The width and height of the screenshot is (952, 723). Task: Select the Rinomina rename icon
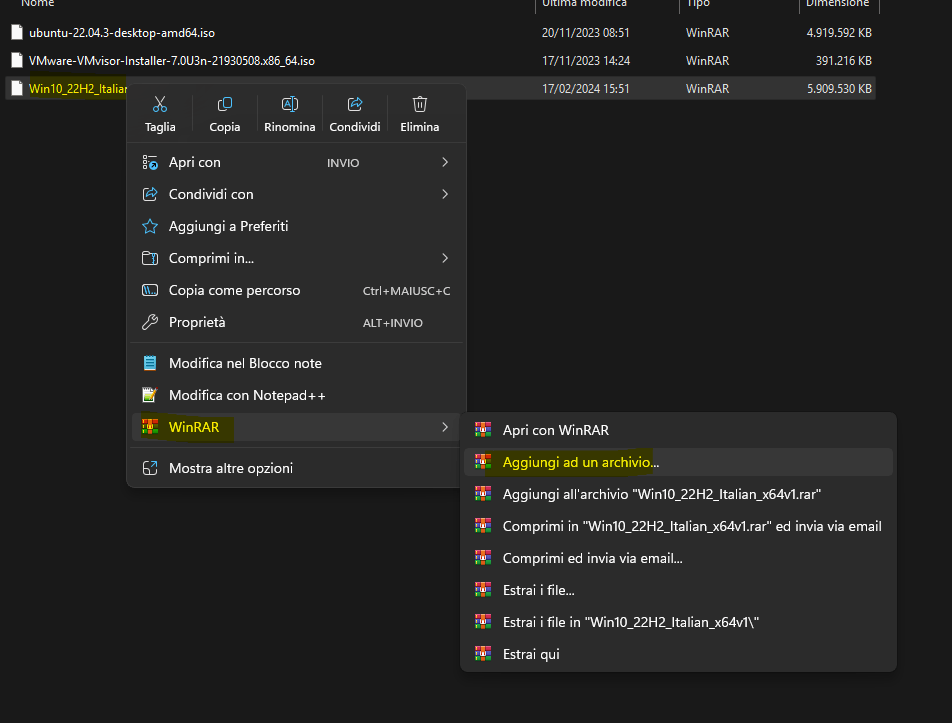pos(290,105)
